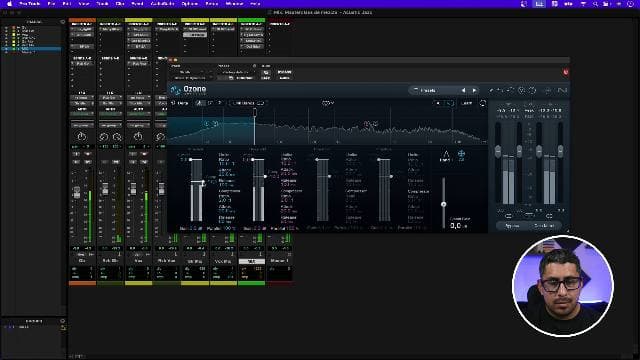
Task: Select the blue crosshair All-bands icon
Action: pos(461,155)
